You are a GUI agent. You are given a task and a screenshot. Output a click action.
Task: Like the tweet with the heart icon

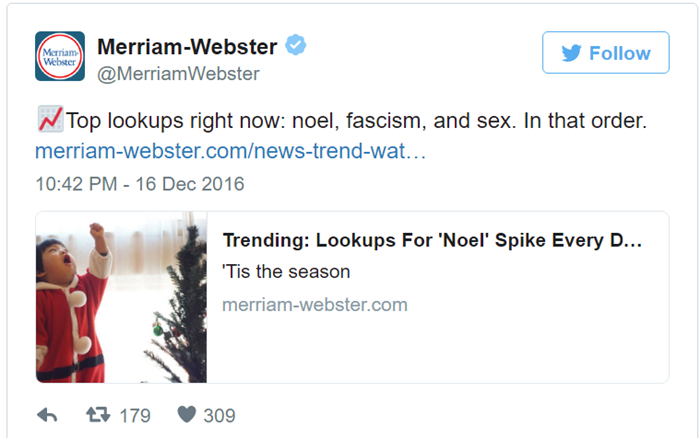pyautogui.click(x=186, y=415)
